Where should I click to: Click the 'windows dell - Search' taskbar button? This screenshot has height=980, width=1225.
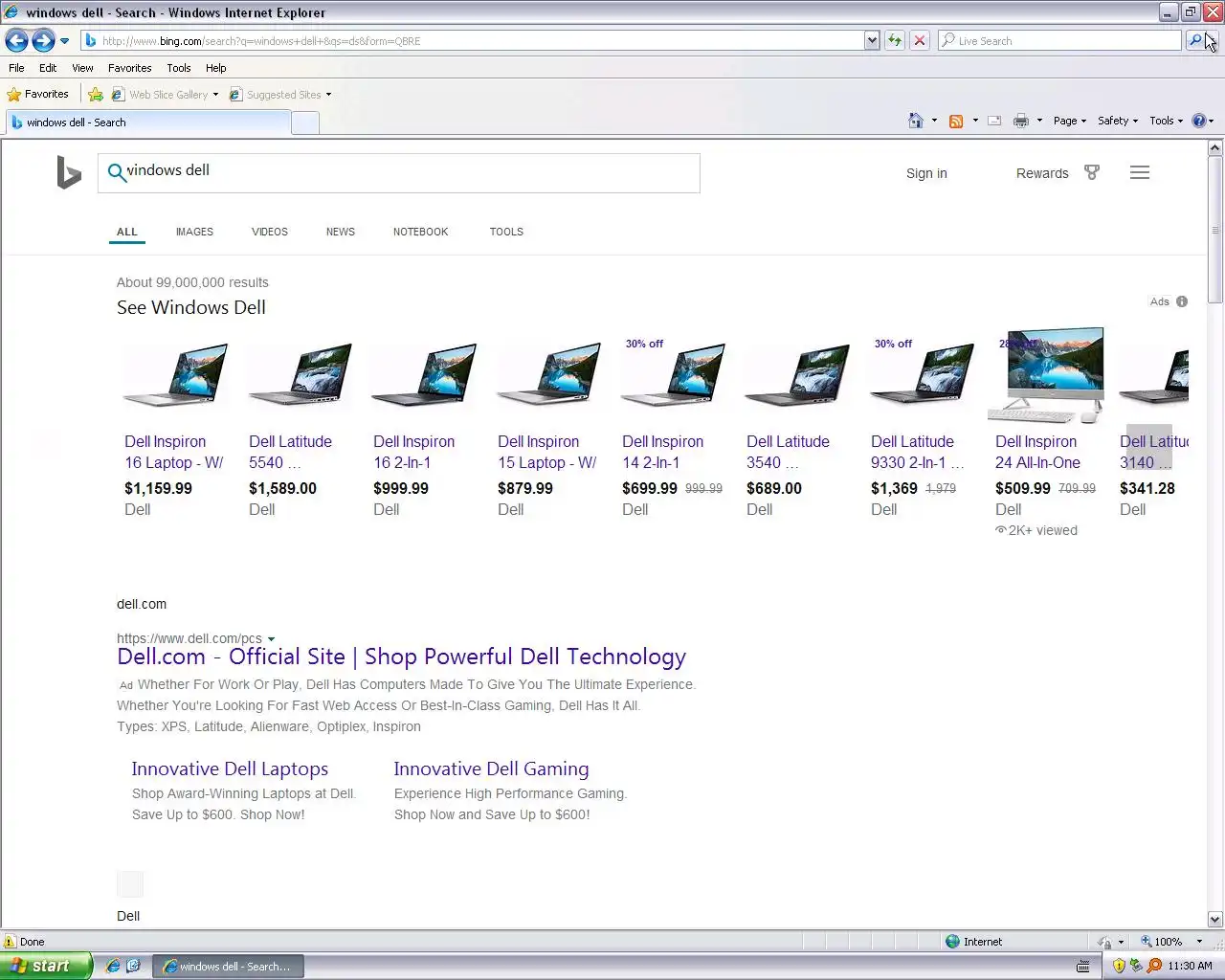(228, 967)
